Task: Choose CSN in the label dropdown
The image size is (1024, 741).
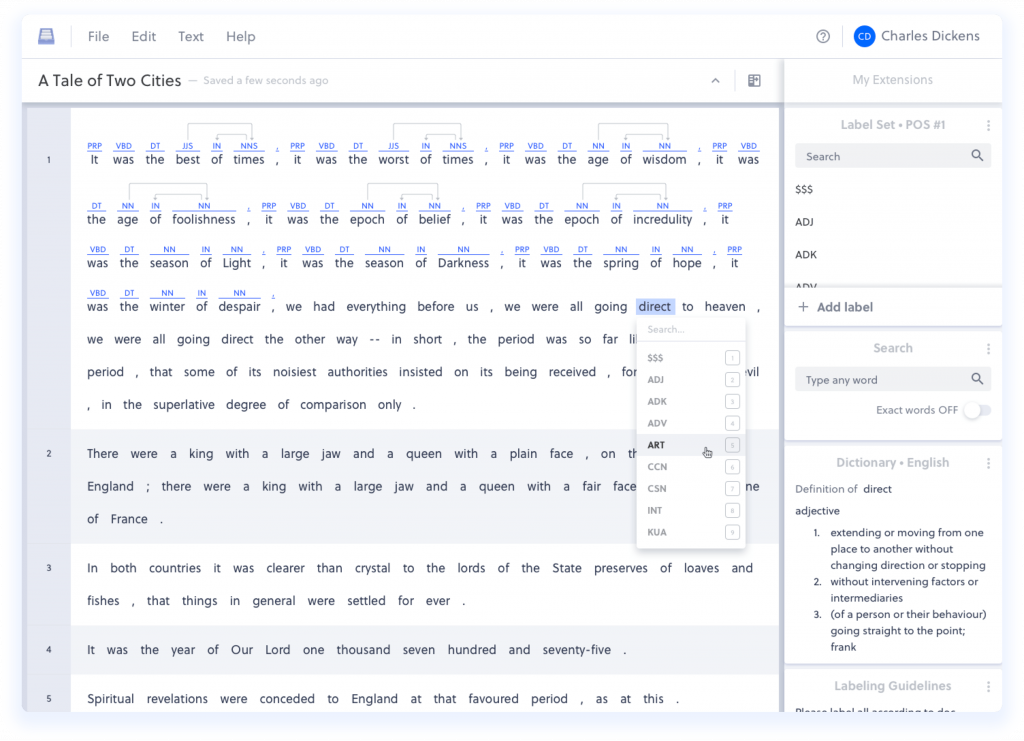Action: tap(691, 488)
